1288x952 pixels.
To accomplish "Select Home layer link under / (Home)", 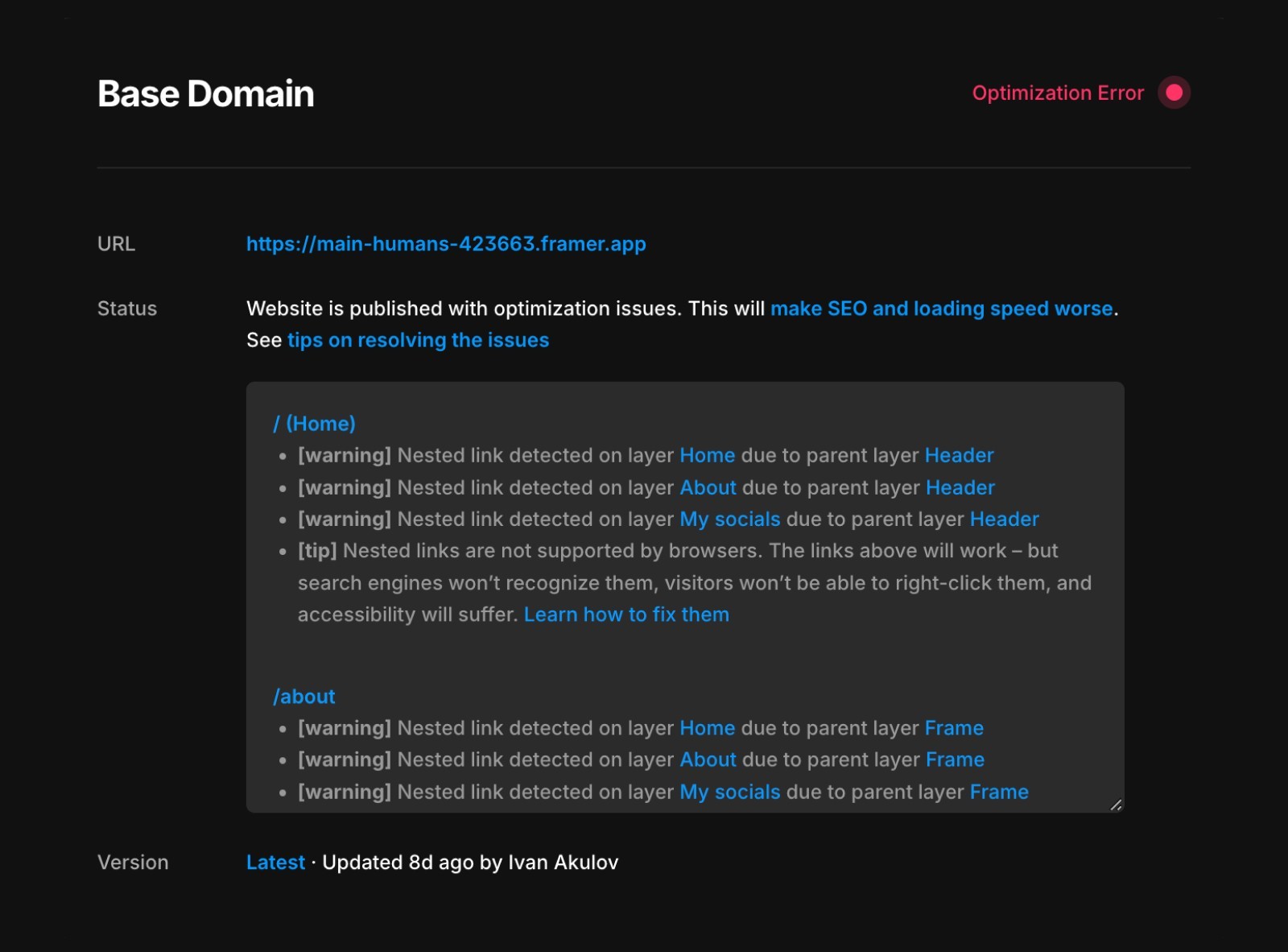I will pyautogui.click(x=708, y=455).
